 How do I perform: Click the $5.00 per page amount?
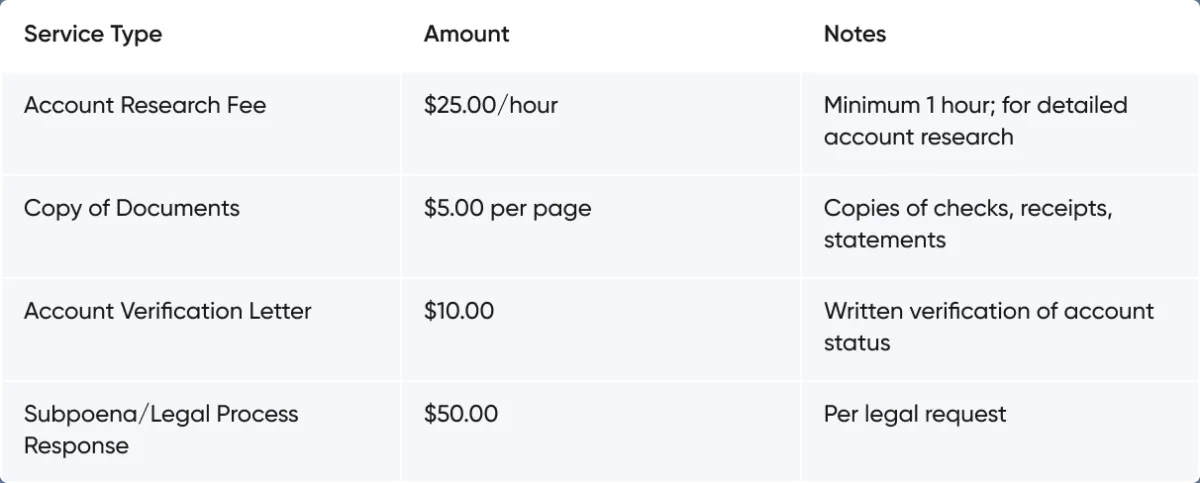pos(507,209)
